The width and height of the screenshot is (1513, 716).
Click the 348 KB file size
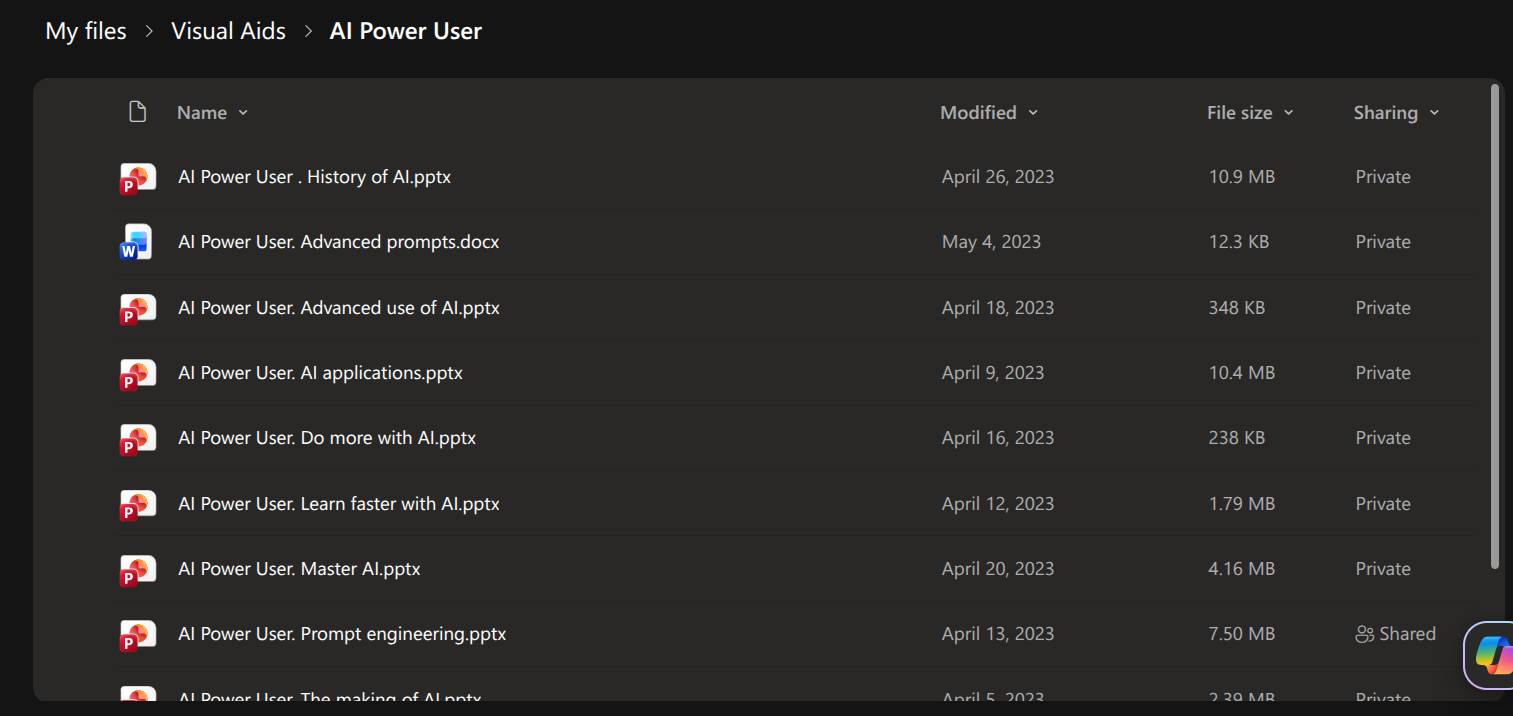coord(1237,308)
